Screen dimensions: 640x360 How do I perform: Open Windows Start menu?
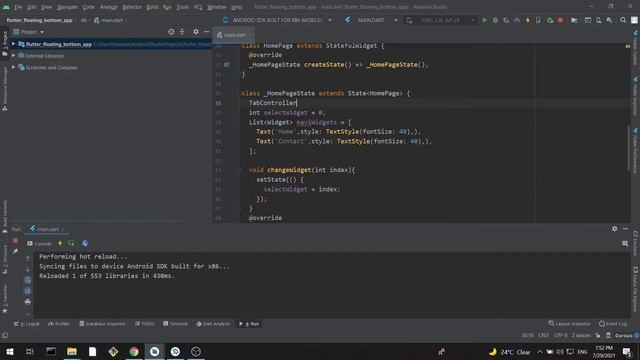(x=10, y=351)
